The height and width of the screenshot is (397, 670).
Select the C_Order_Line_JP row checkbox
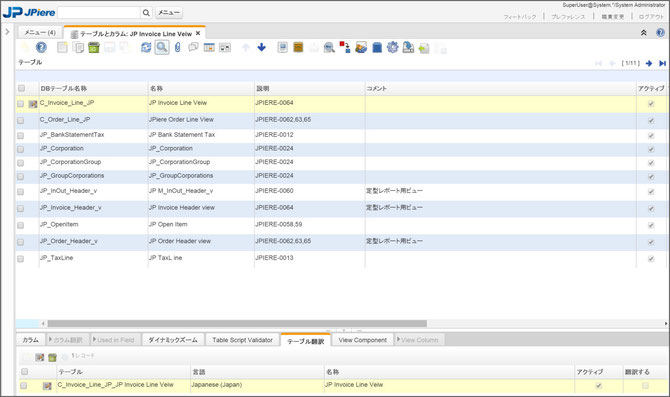pos(21,121)
